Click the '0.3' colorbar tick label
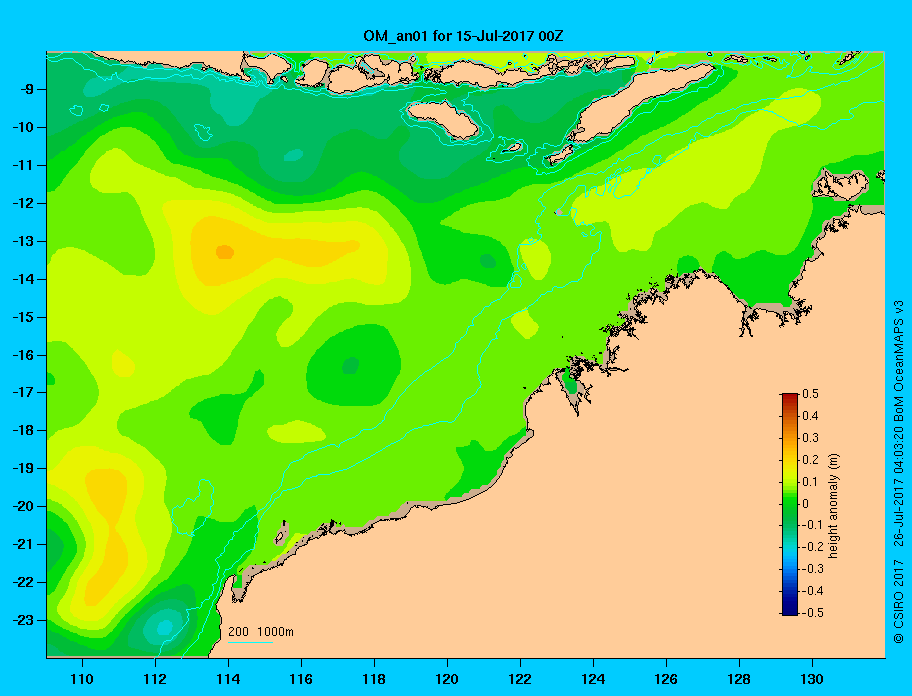Screen dimensions: 912x696 [810, 438]
